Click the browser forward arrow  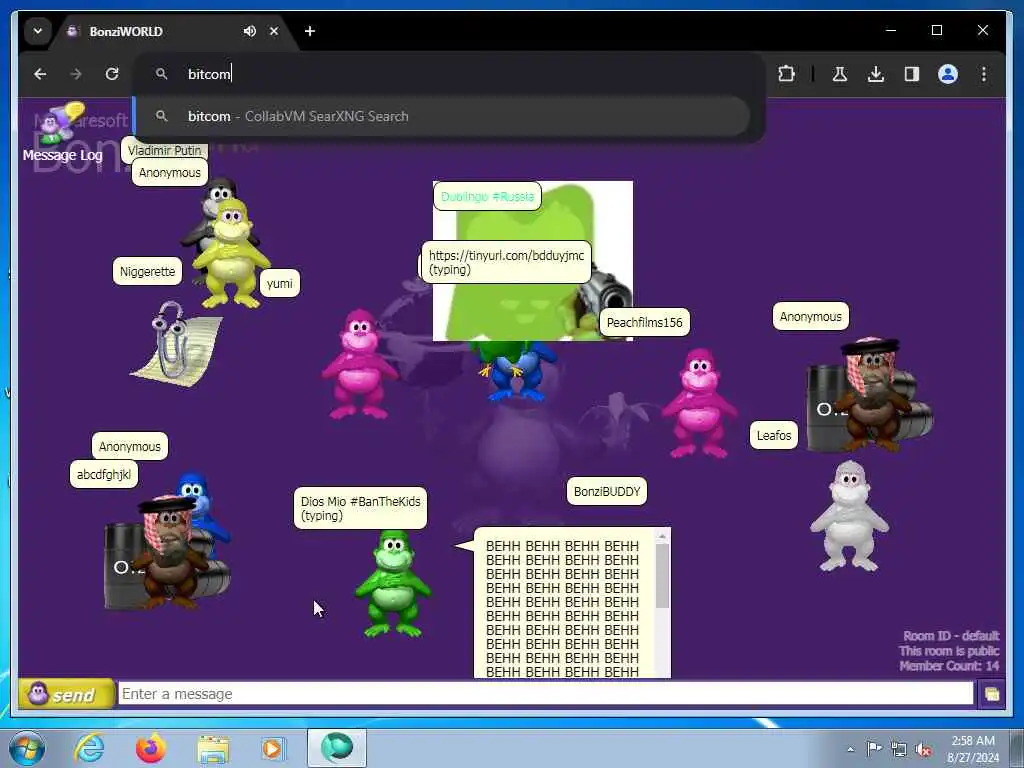(x=76, y=74)
